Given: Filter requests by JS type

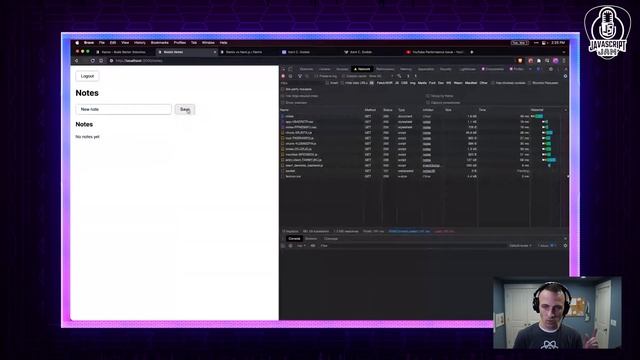Looking at the screenshot, I should click(397, 83).
